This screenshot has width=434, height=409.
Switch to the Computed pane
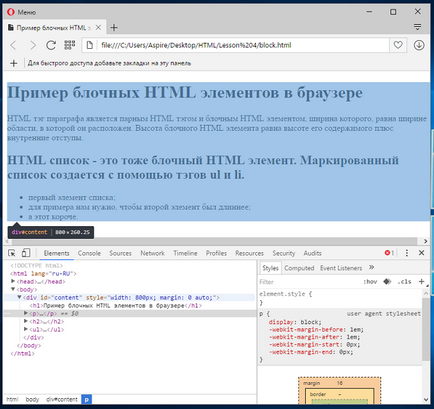tap(299, 268)
